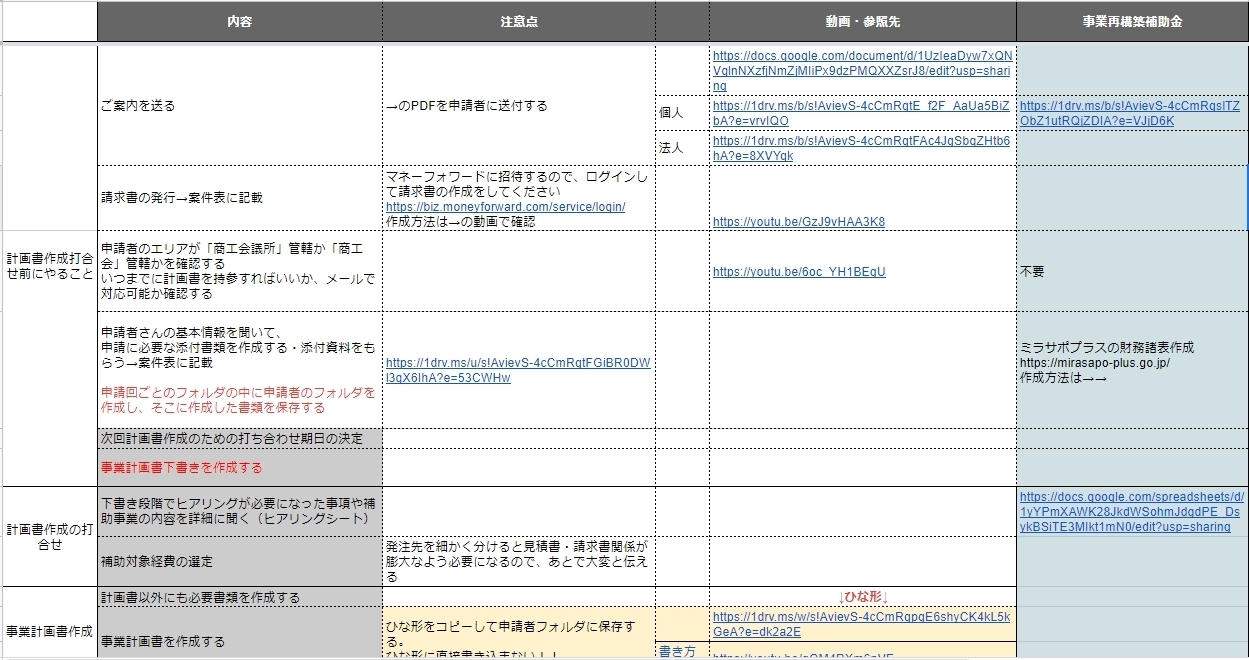The image size is (1249, 660).
Task: Open the youtu.be/GzJ9vHAA3K8 video link
Action: [x=798, y=221]
